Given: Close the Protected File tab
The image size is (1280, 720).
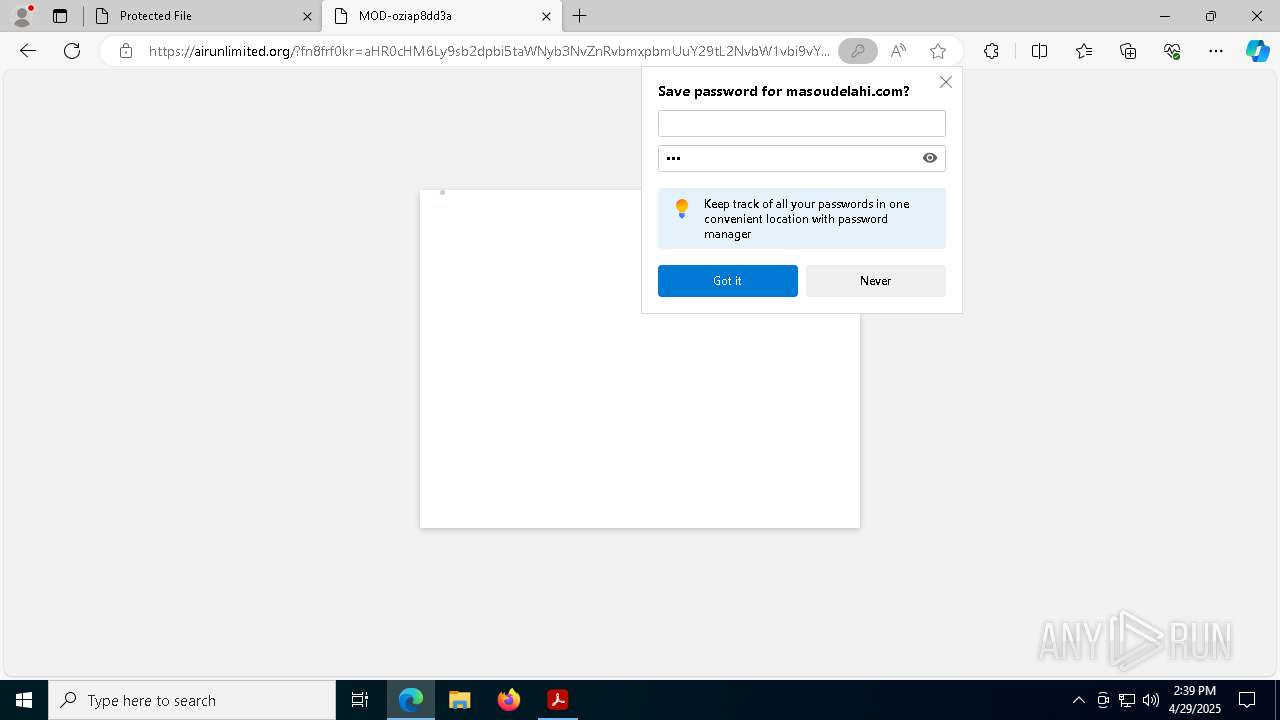Looking at the screenshot, I should point(307,16).
